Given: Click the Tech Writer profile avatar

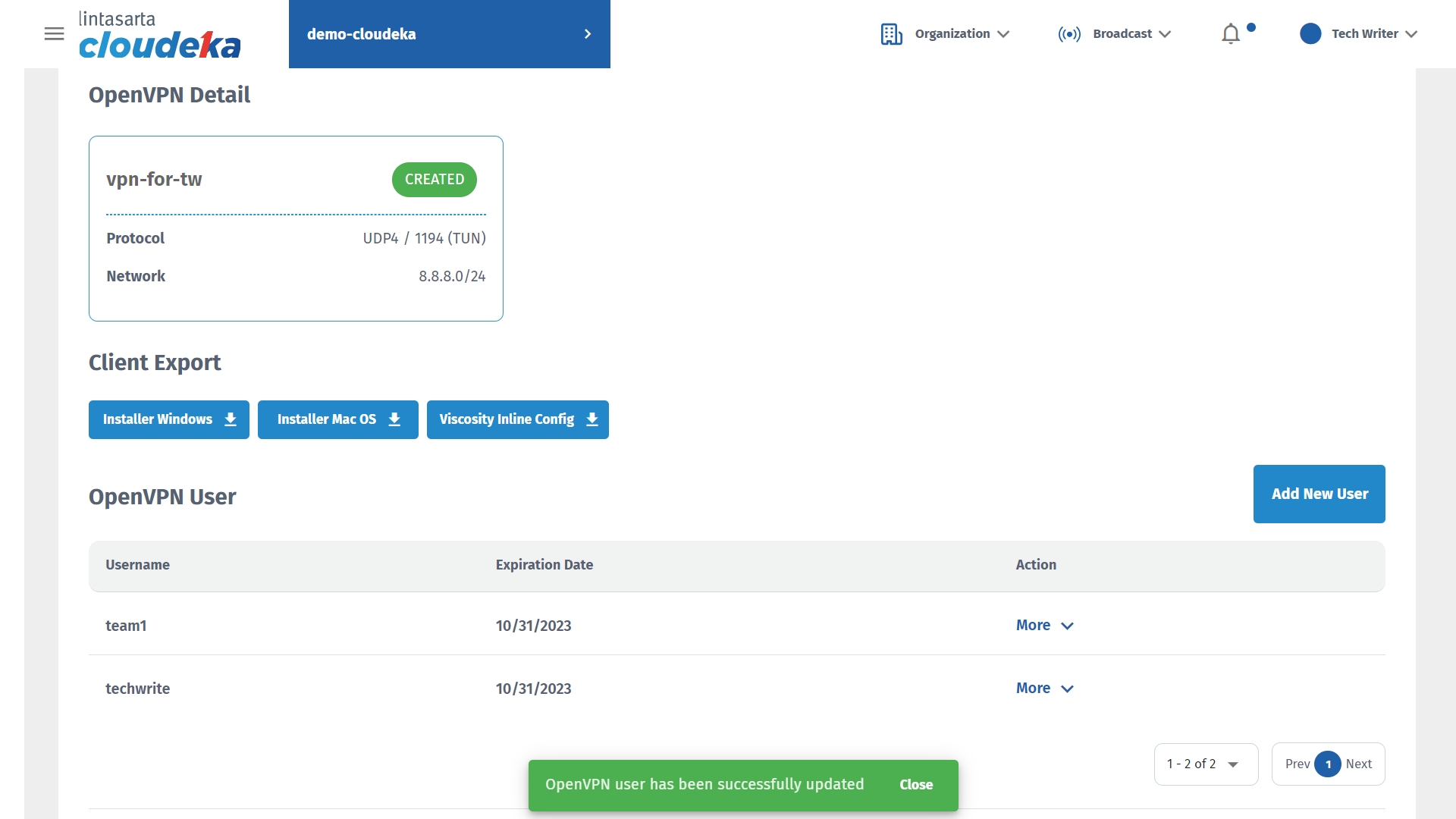Looking at the screenshot, I should pyautogui.click(x=1310, y=34).
